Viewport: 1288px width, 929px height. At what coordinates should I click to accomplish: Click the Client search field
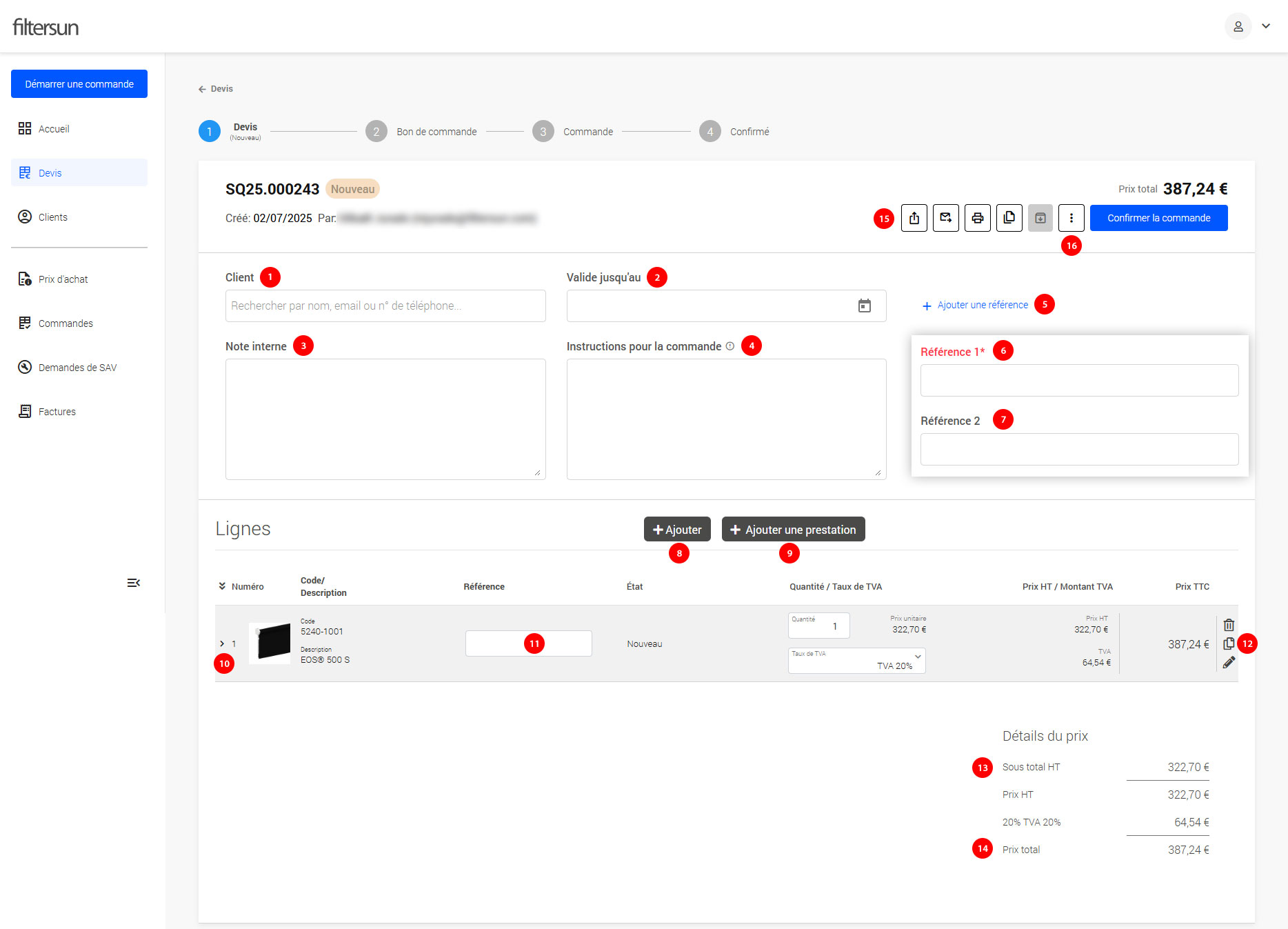(x=385, y=306)
